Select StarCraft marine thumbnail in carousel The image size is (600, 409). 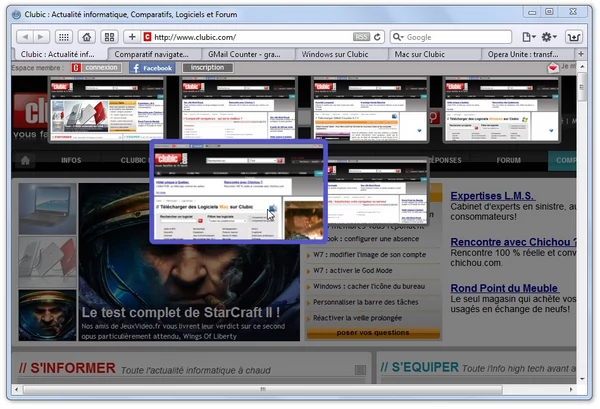click(x=47, y=315)
